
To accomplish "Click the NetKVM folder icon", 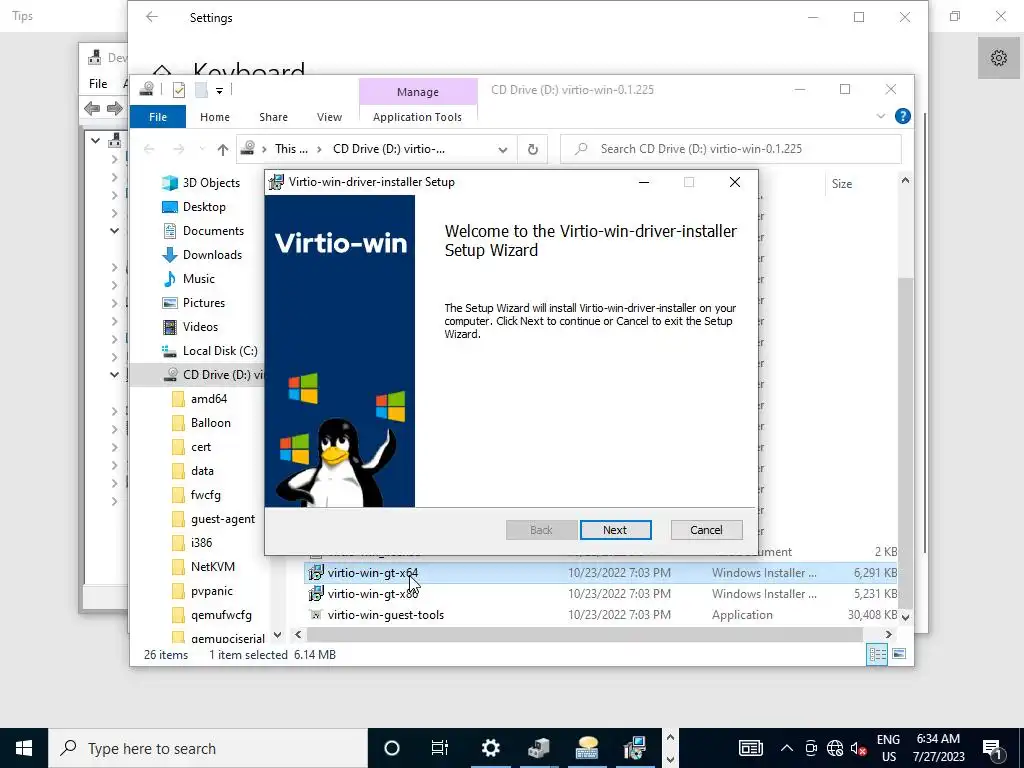I will 178,567.
